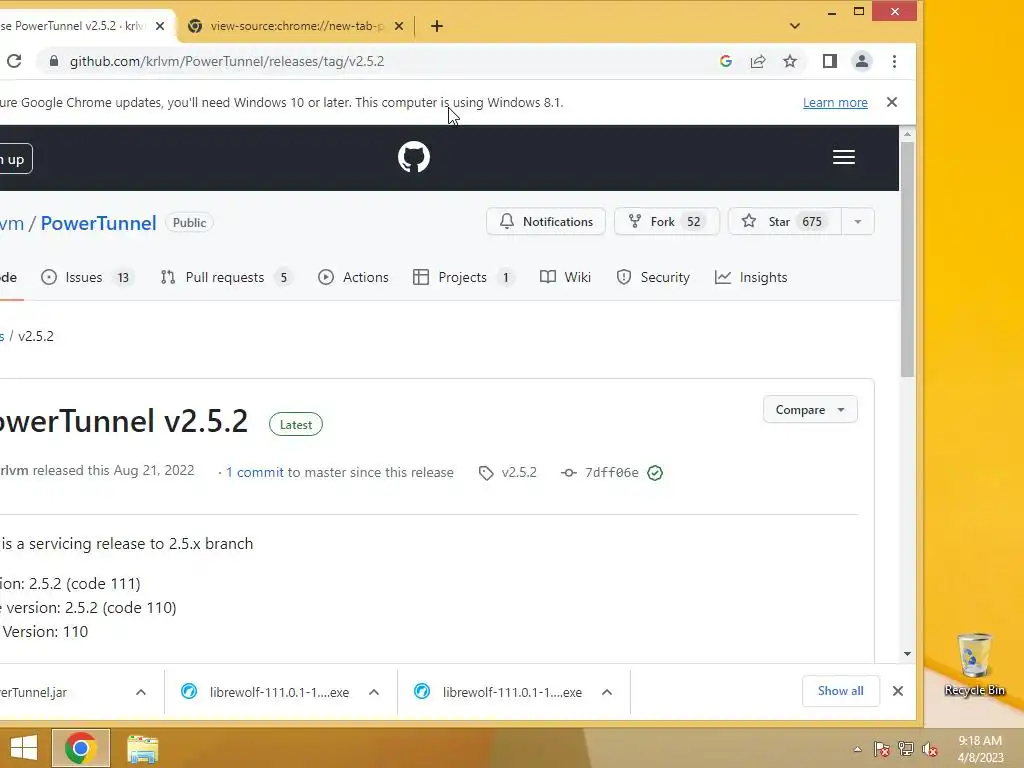Image resolution: width=1024 pixels, height=768 pixels.
Task: Click the 7dff06e commit hash
Action: [x=611, y=473]
